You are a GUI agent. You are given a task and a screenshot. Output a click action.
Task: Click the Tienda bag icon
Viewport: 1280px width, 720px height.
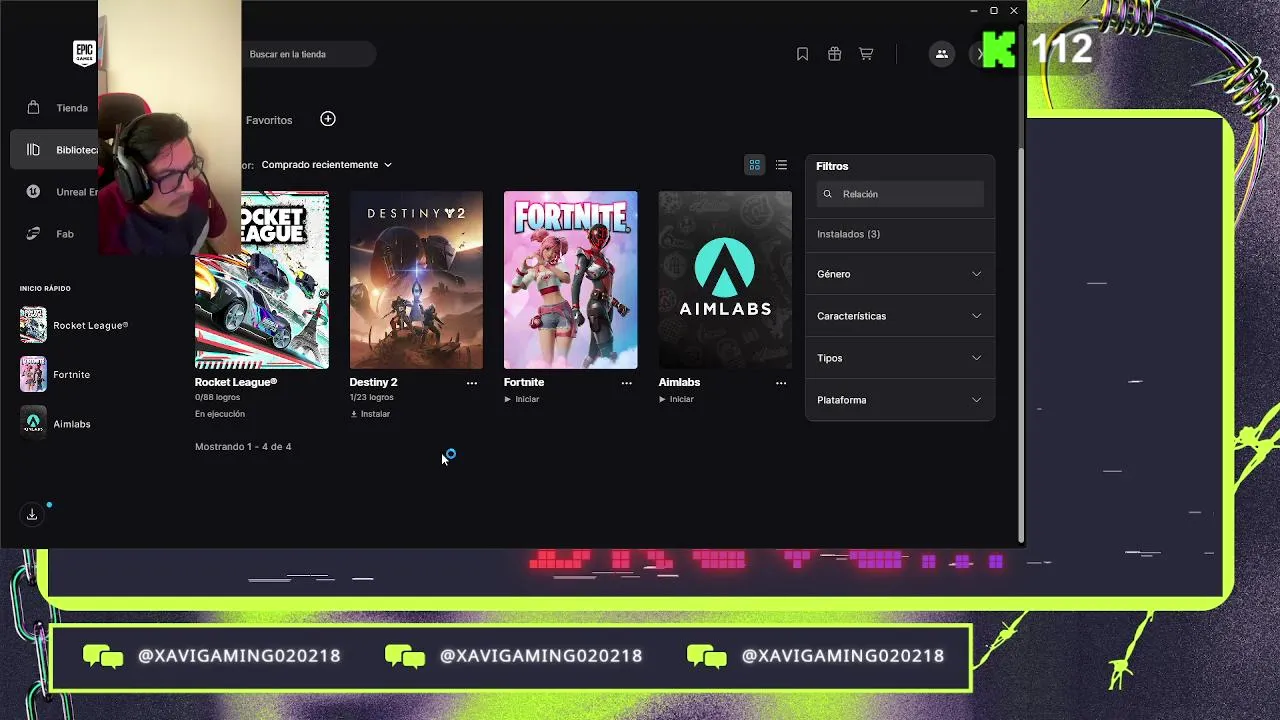33,108
